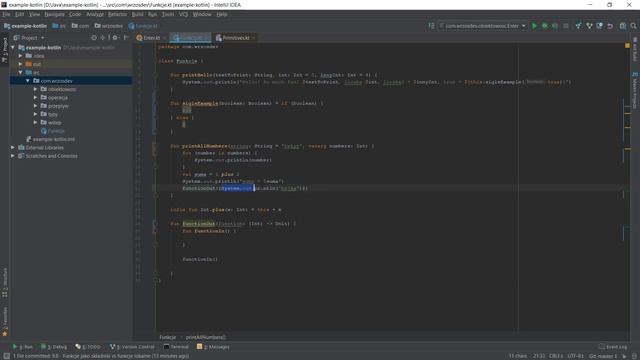Open Version Control tool window at bottom
This screenshot has width=640, height=360.
coord(132,347)
